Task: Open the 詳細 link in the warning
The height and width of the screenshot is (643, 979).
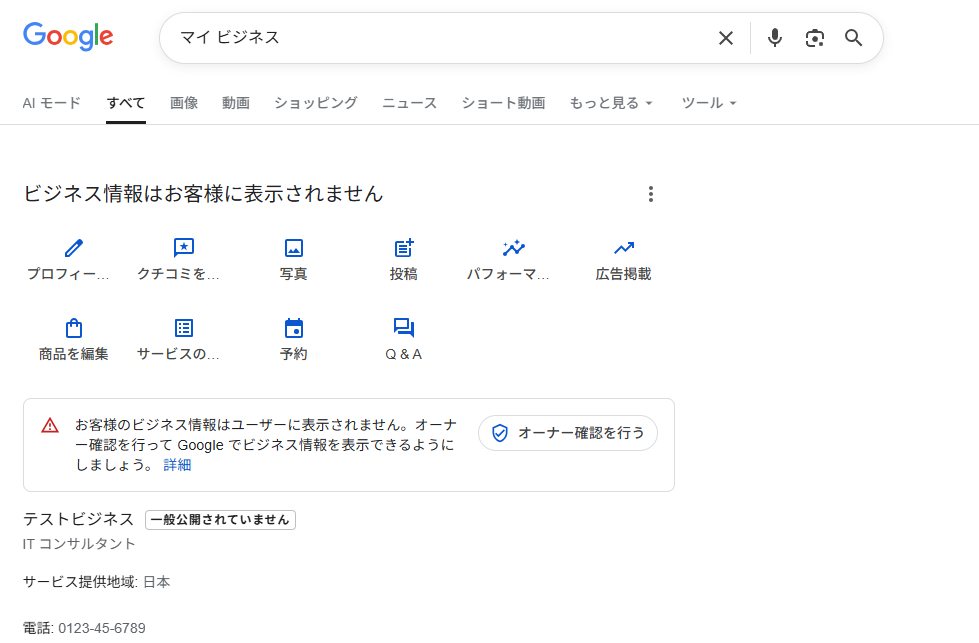Action: coord(177,464)
